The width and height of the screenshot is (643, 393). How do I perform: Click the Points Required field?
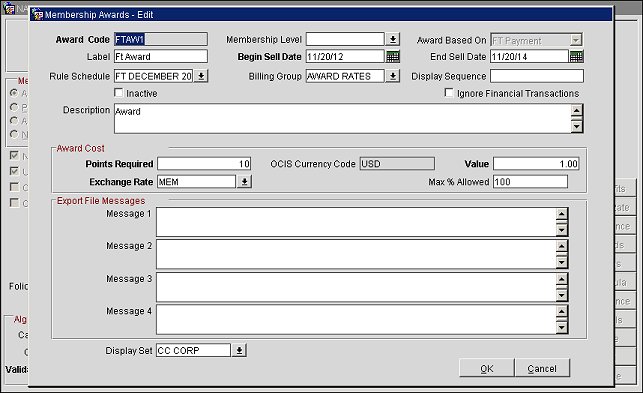[x=204, y=164]
